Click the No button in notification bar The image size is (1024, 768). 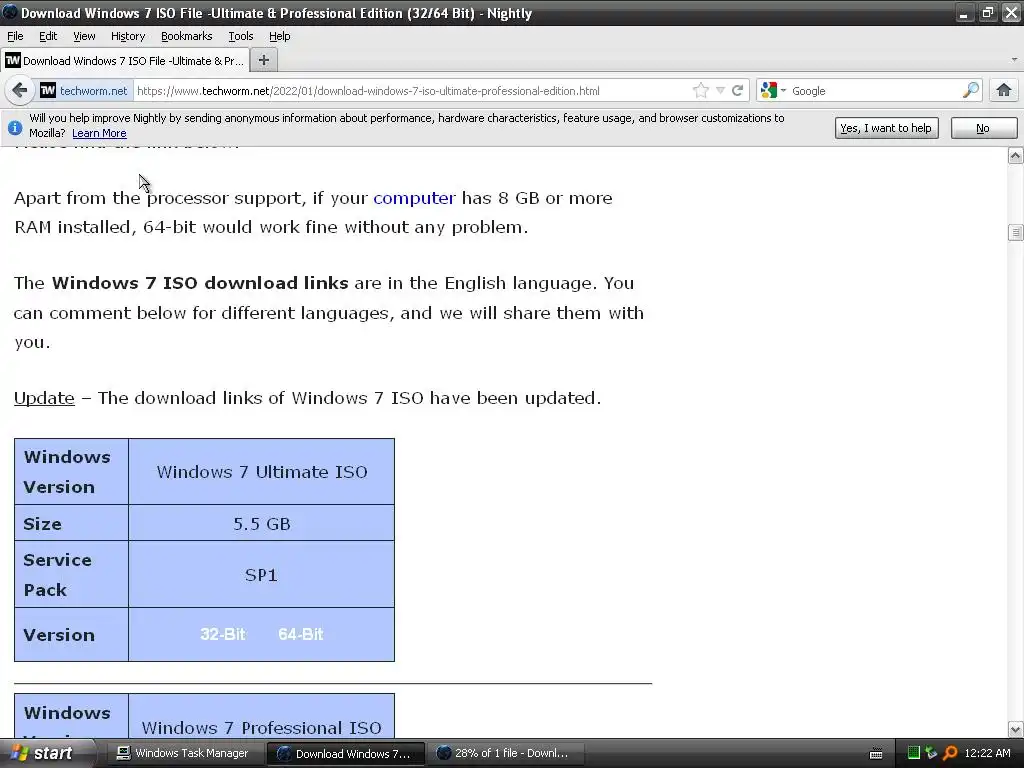[983, 128]
